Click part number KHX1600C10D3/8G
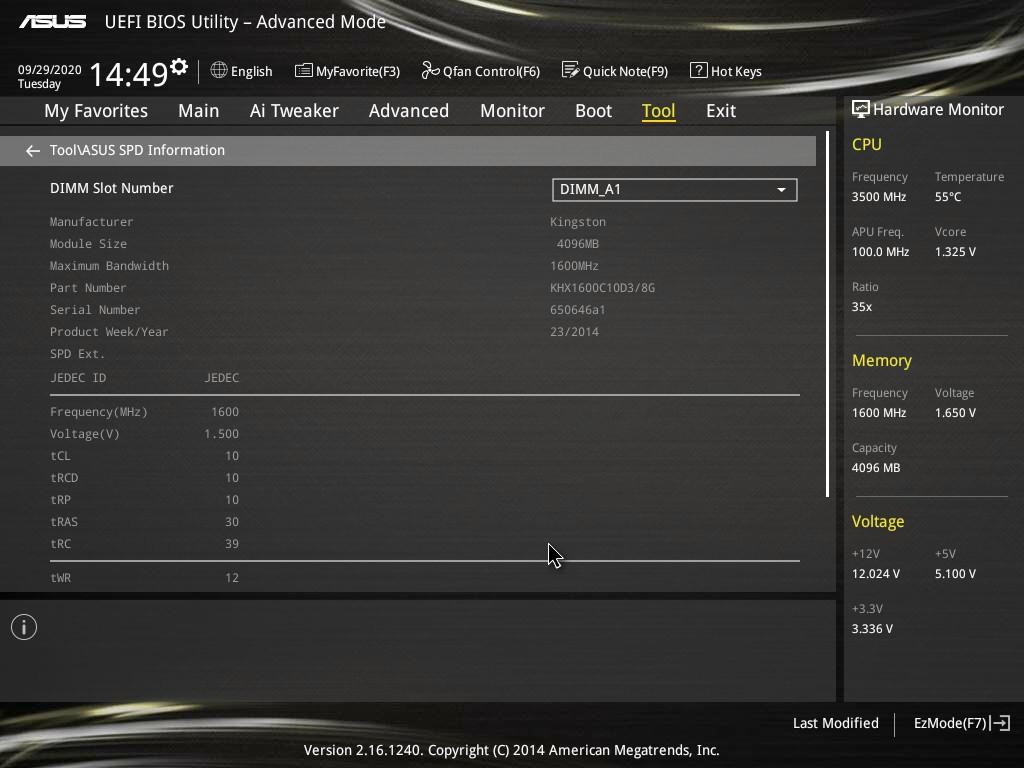The width and height of the screenshot is (1024, 768). (602, 288)
